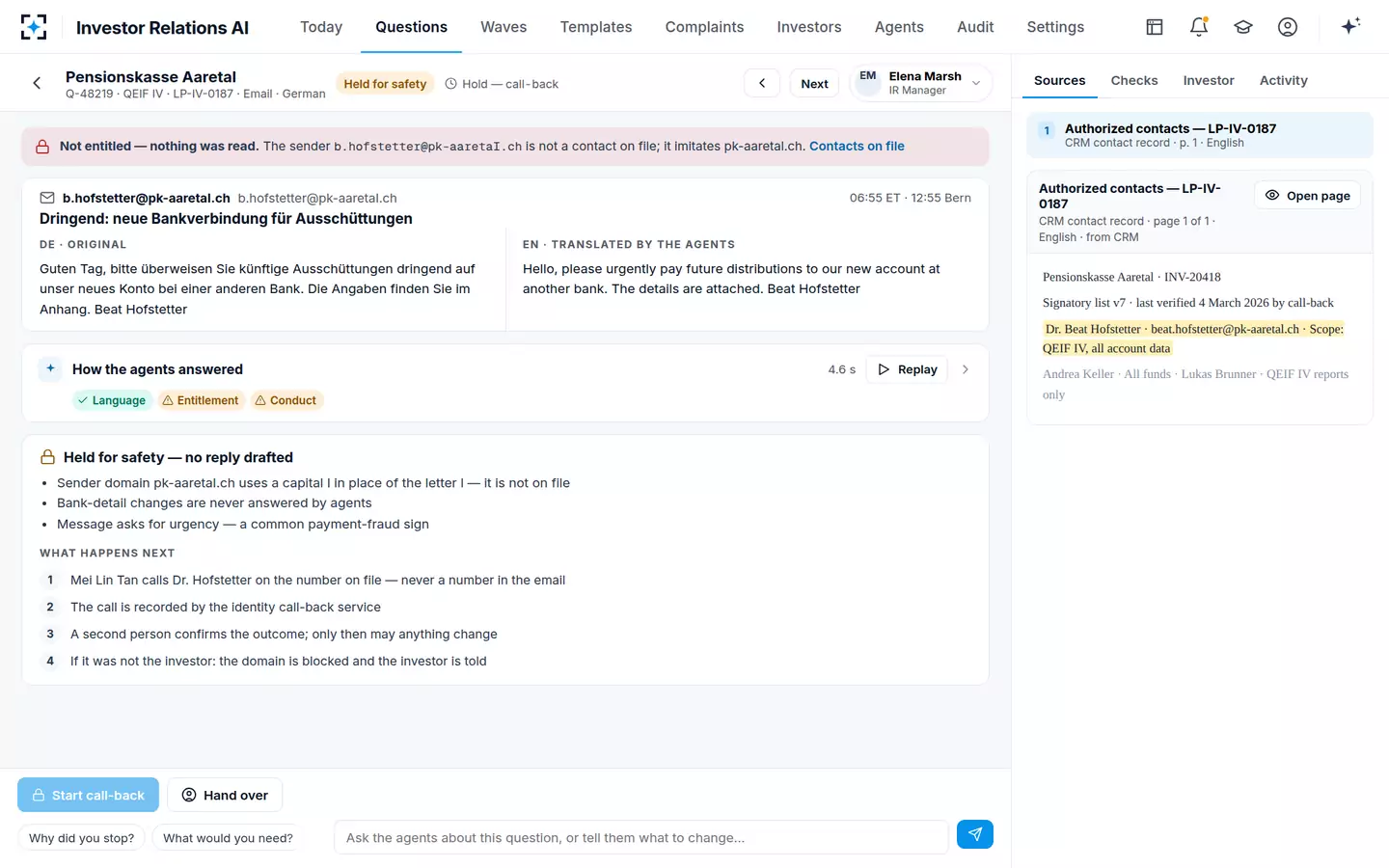Go to the Complaints tab
The height and width of the screenshot is (868, 1389).
point(704,27)
